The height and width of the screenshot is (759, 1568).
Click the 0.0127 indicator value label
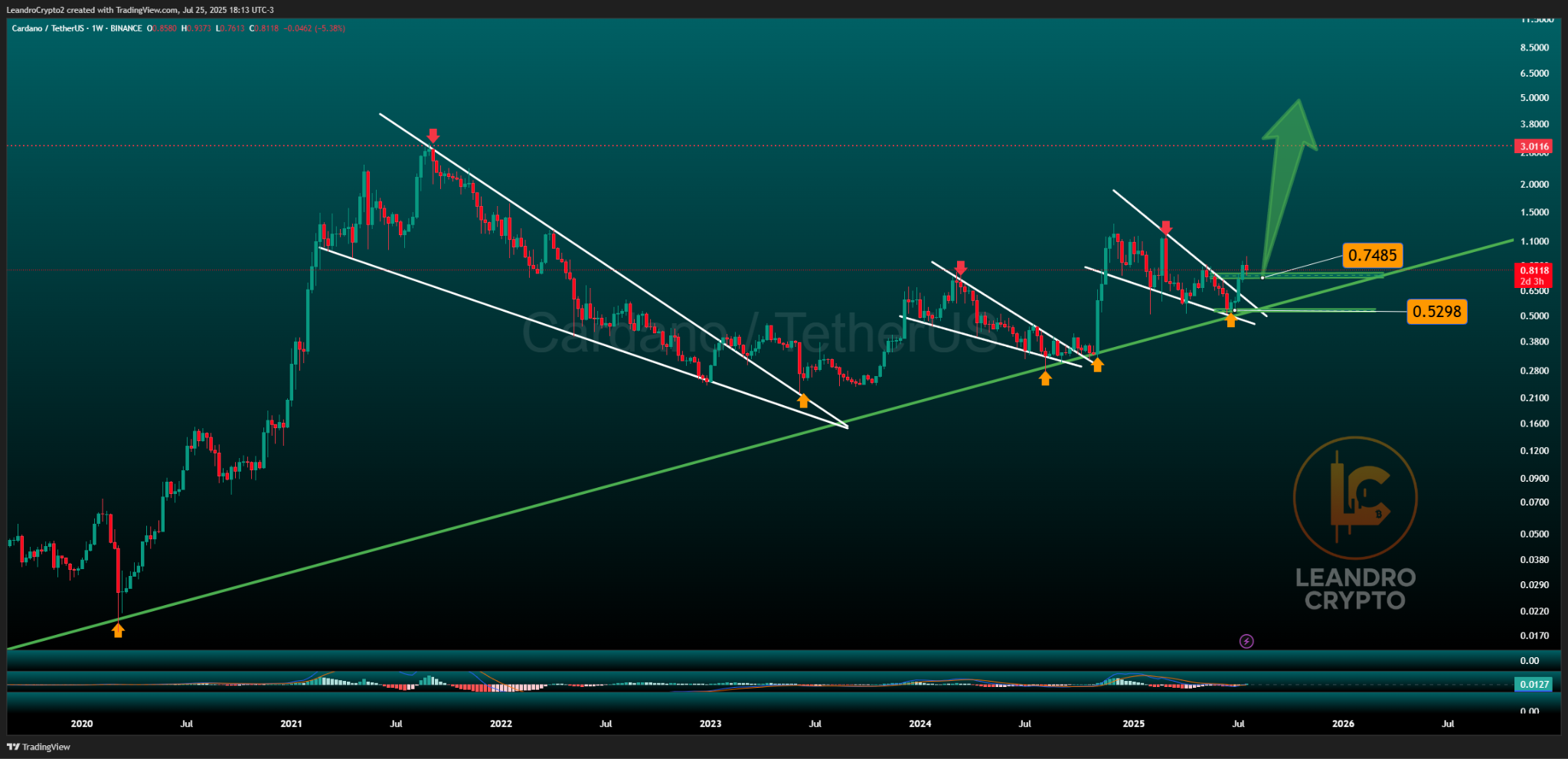coord(1534,685)
